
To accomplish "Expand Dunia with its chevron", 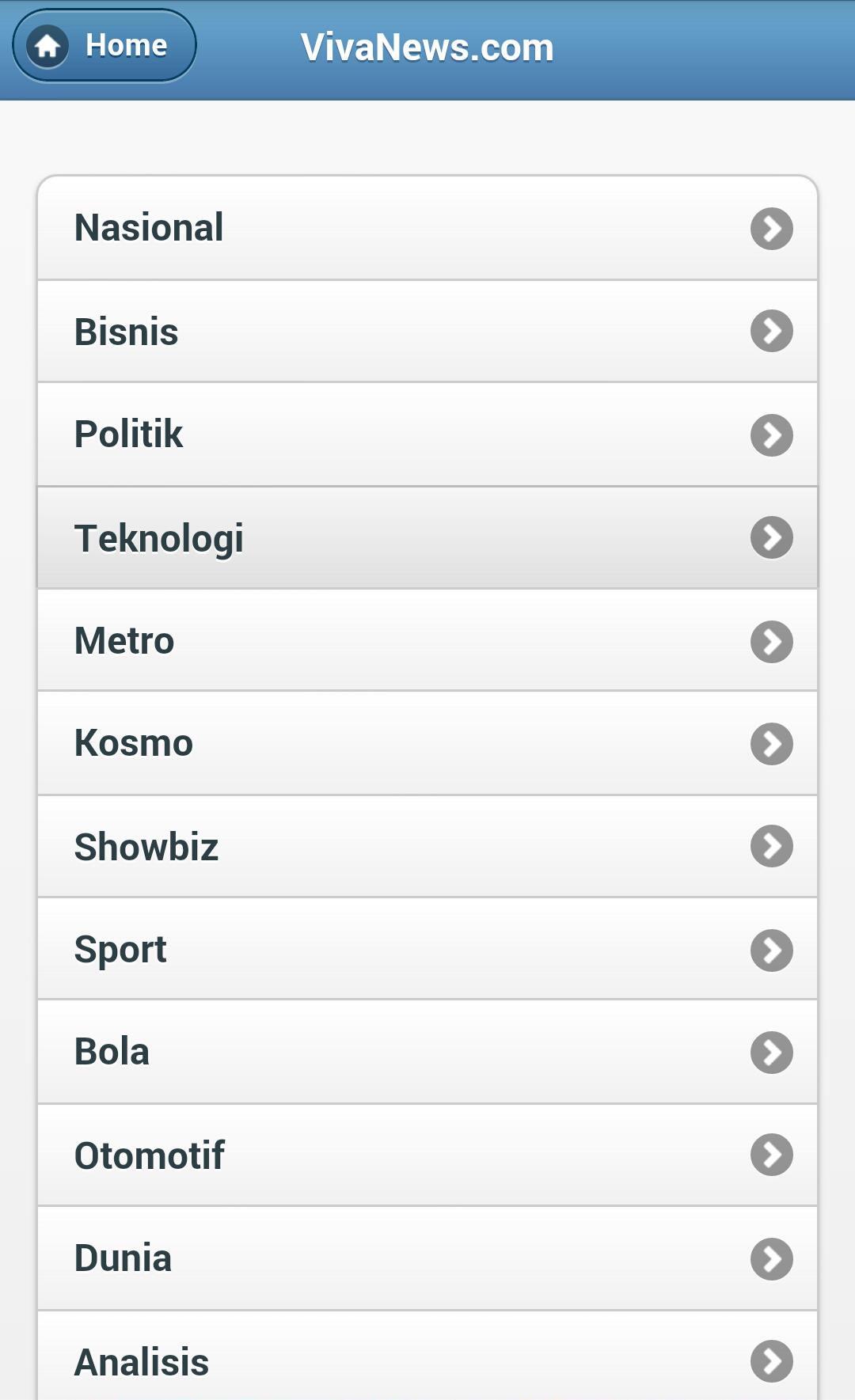I will [x=772, y=1258].
